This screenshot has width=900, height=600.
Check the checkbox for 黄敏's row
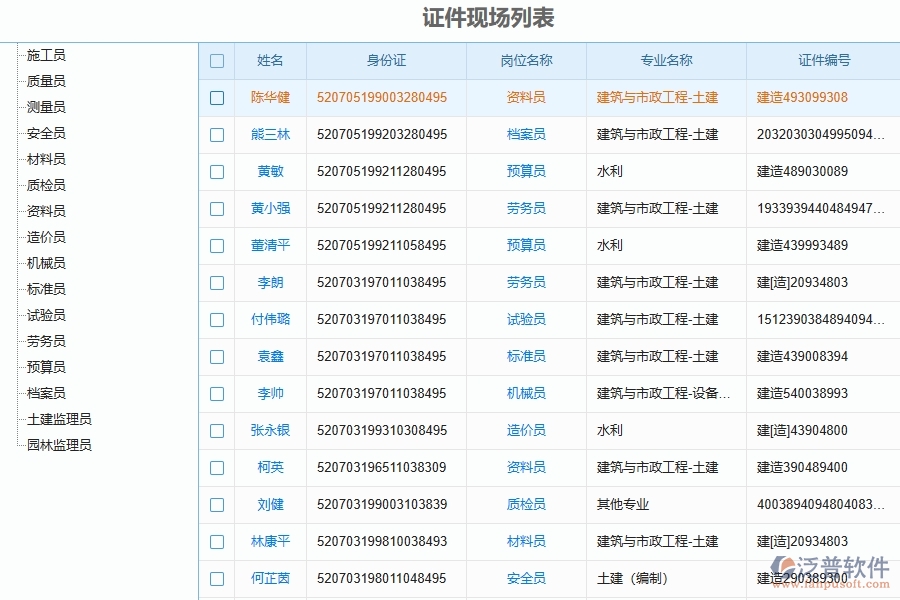pos(217,171)
